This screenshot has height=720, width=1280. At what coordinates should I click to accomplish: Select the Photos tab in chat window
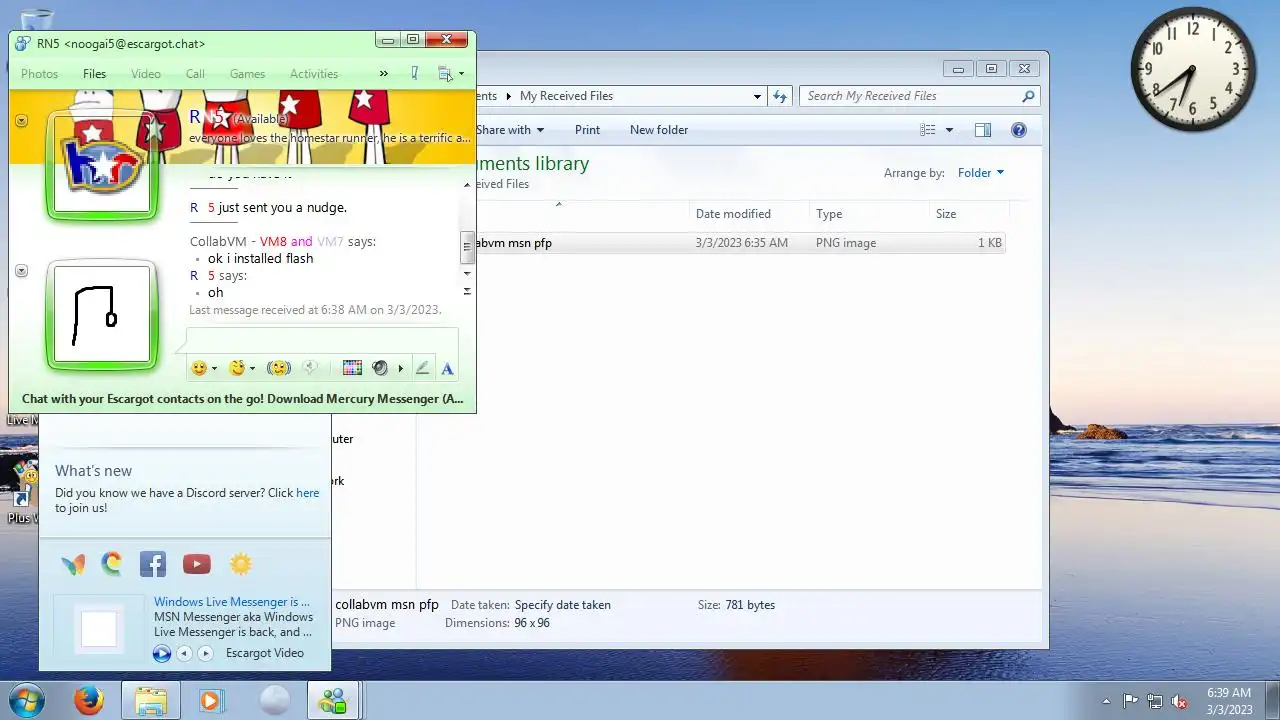(40, 74)
